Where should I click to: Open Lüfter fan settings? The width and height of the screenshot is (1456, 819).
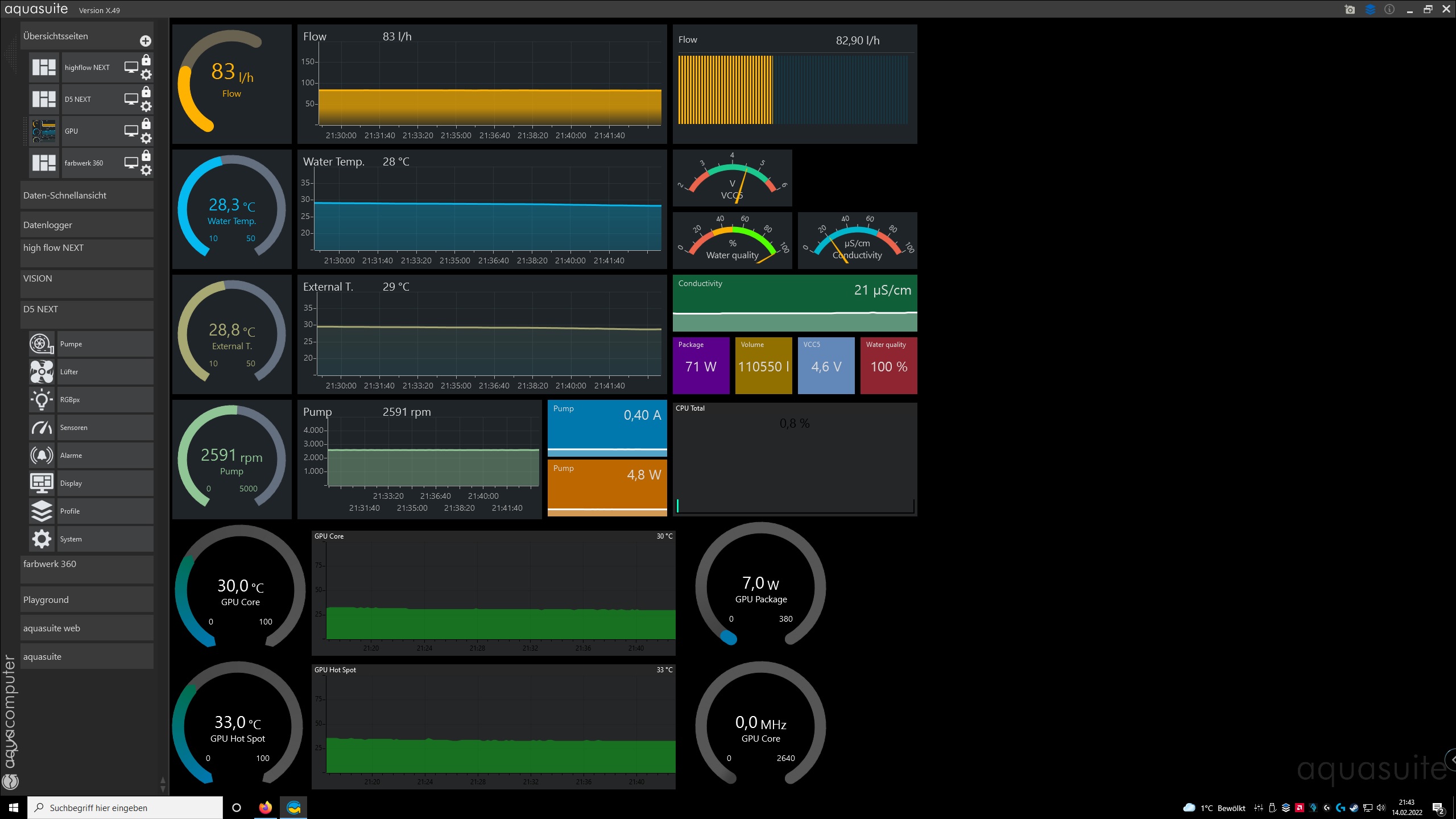point(42,372)
